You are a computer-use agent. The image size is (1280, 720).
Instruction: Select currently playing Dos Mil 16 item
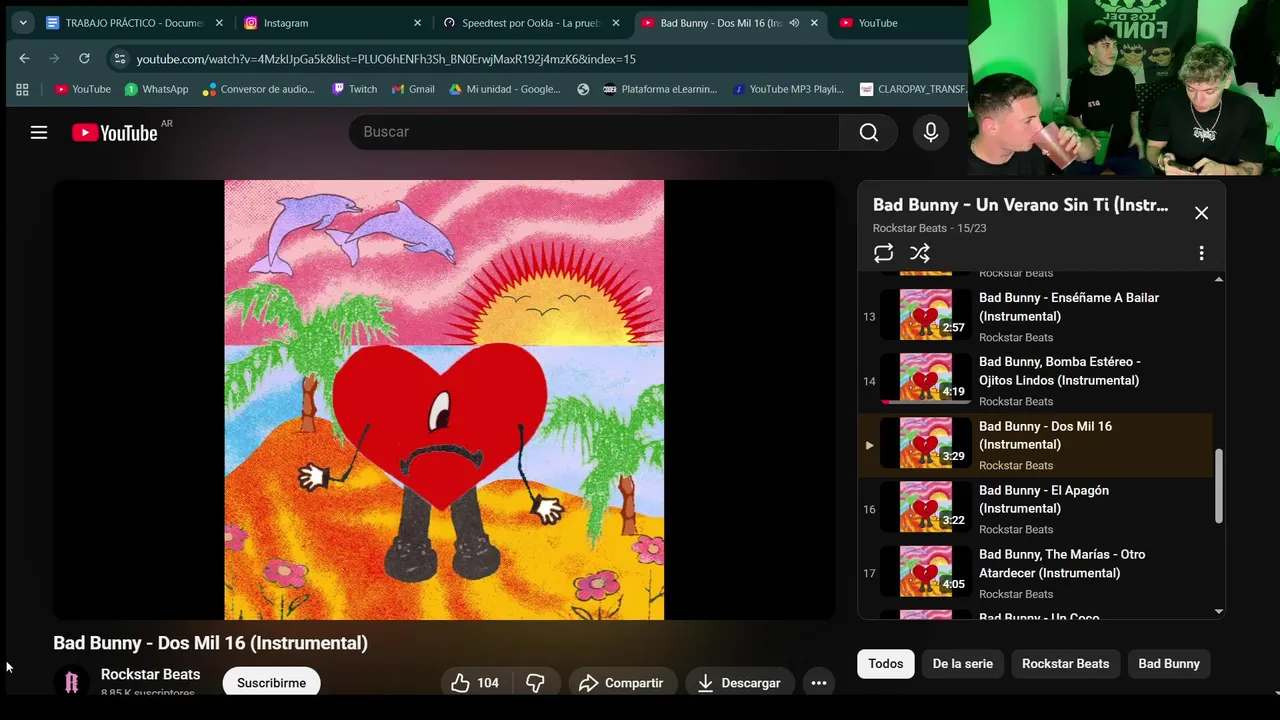point(1036,445)
